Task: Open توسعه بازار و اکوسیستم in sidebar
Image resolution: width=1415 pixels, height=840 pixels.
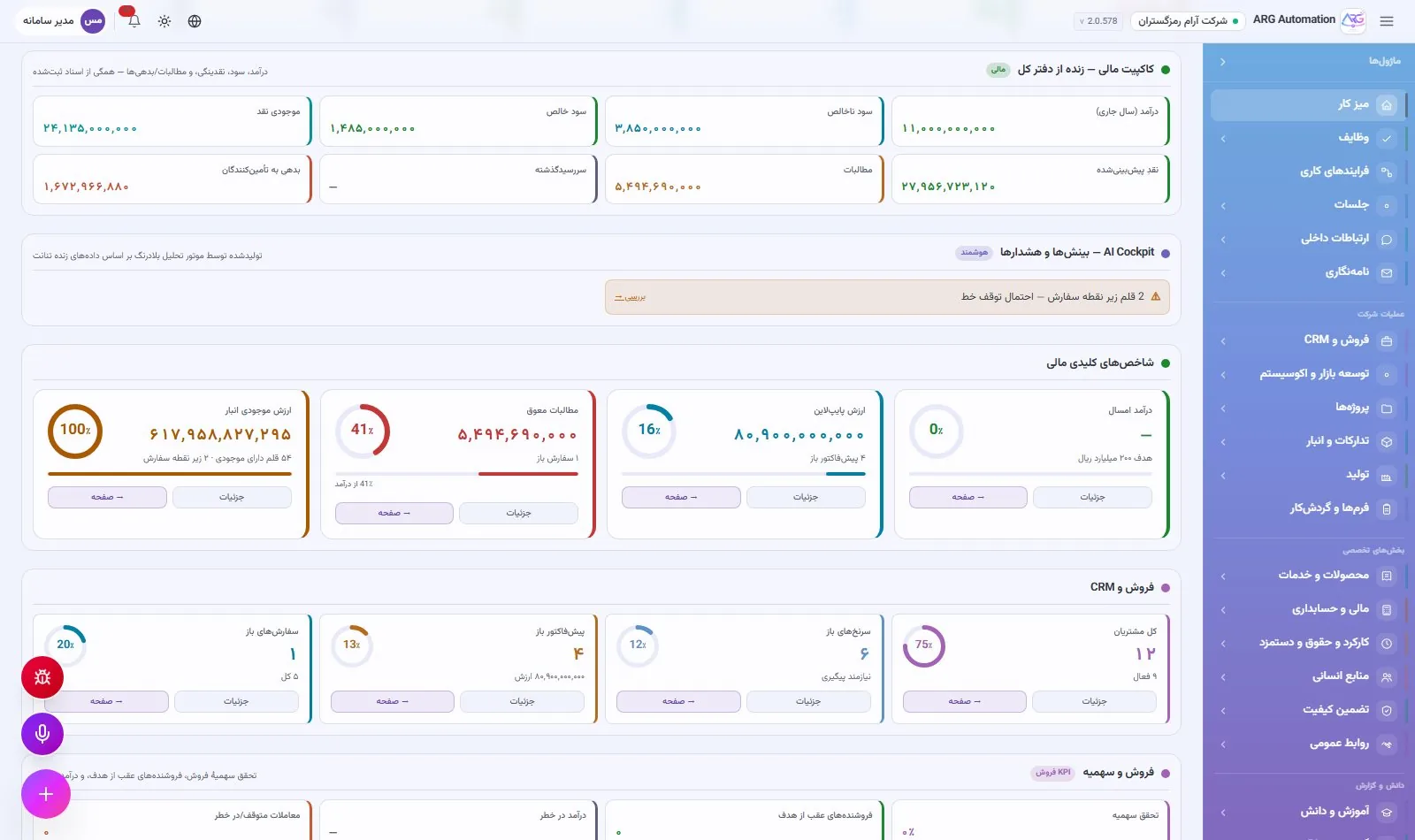Action: (x=1309, y=374)
